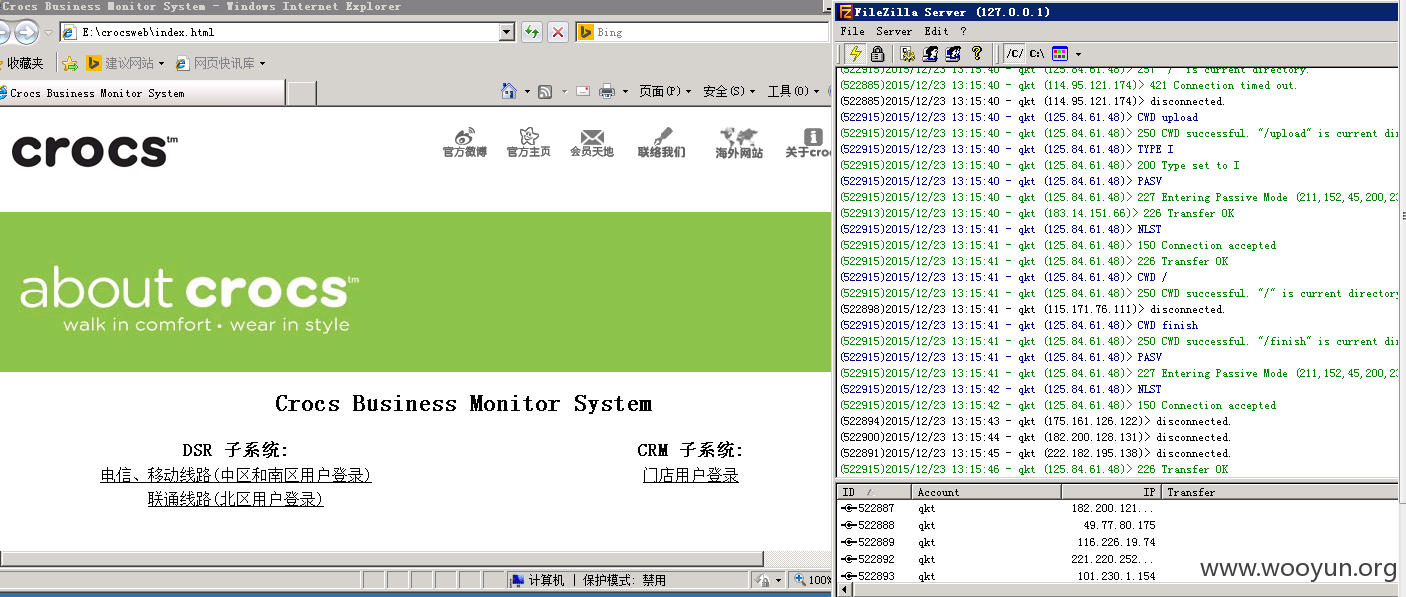This screenshot has width=1406, height=597.
Task: Open the Home icon dropdown arrow in IE
Action: 527,92
